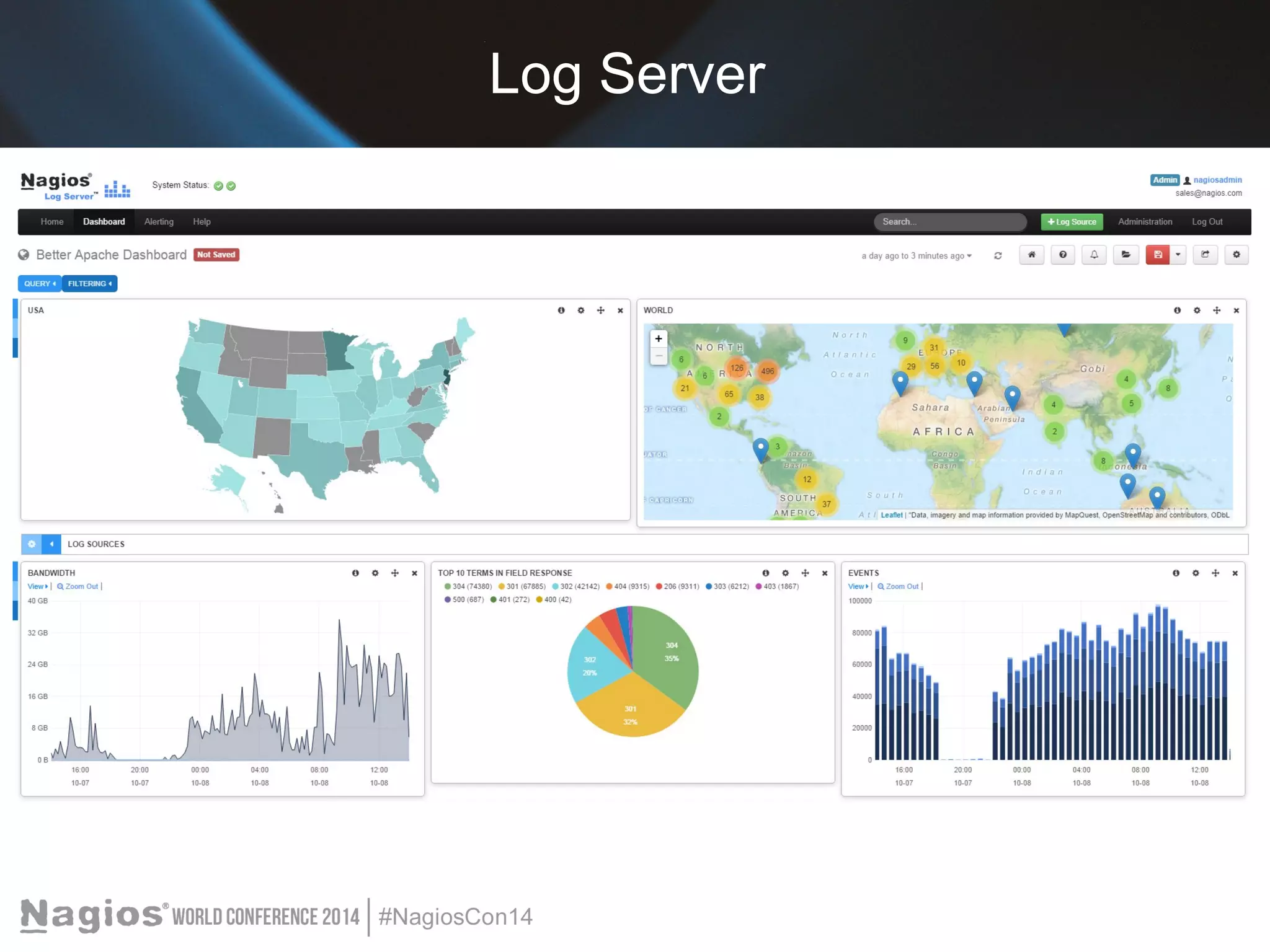Click the share dashboard icon
The width and height of the screenshot is (1270, 952).
pyautogui.click(x=1206, y=255)
